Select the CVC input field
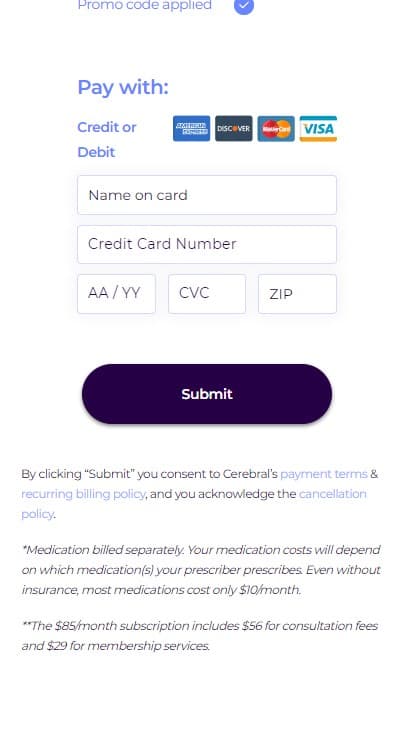Screen dimensions: 414x736 207,294
